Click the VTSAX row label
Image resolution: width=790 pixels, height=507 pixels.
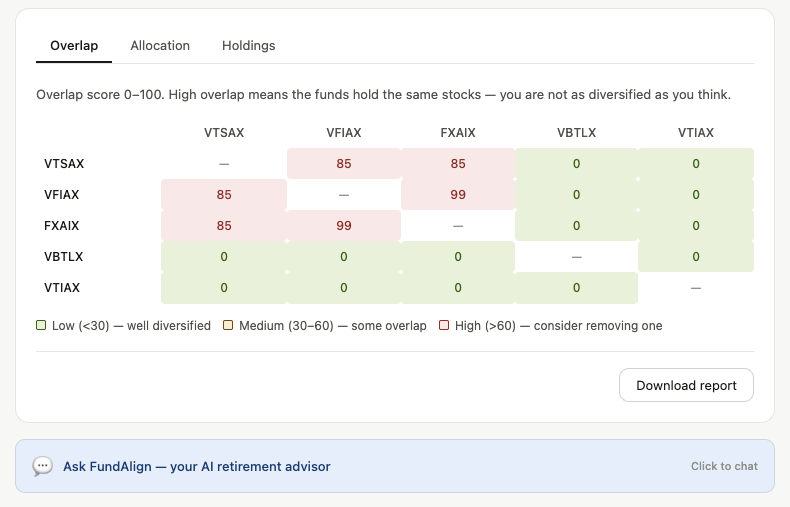click(x=64, y=163)
